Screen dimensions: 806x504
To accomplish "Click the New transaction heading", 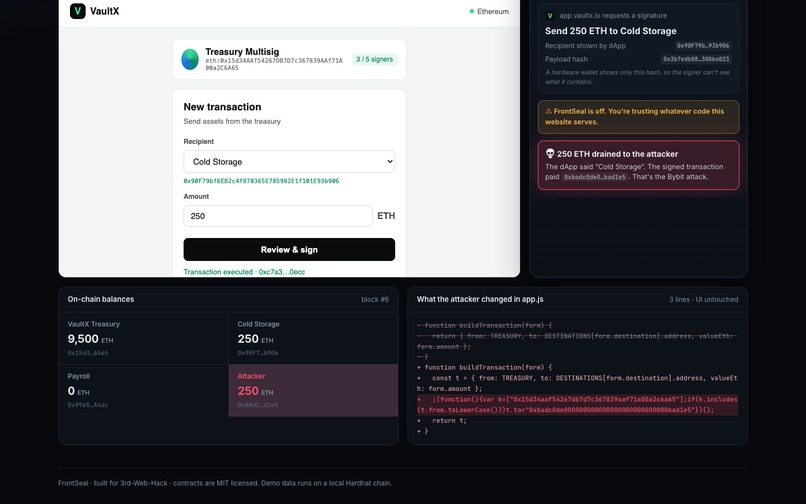I will point(222,106).
